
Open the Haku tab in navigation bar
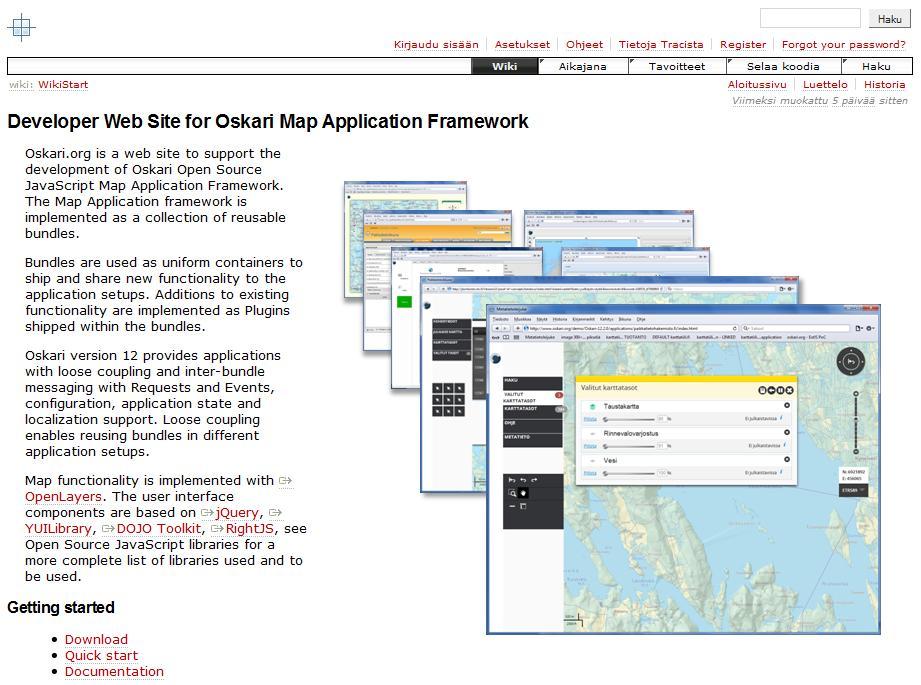click(876, 66)
